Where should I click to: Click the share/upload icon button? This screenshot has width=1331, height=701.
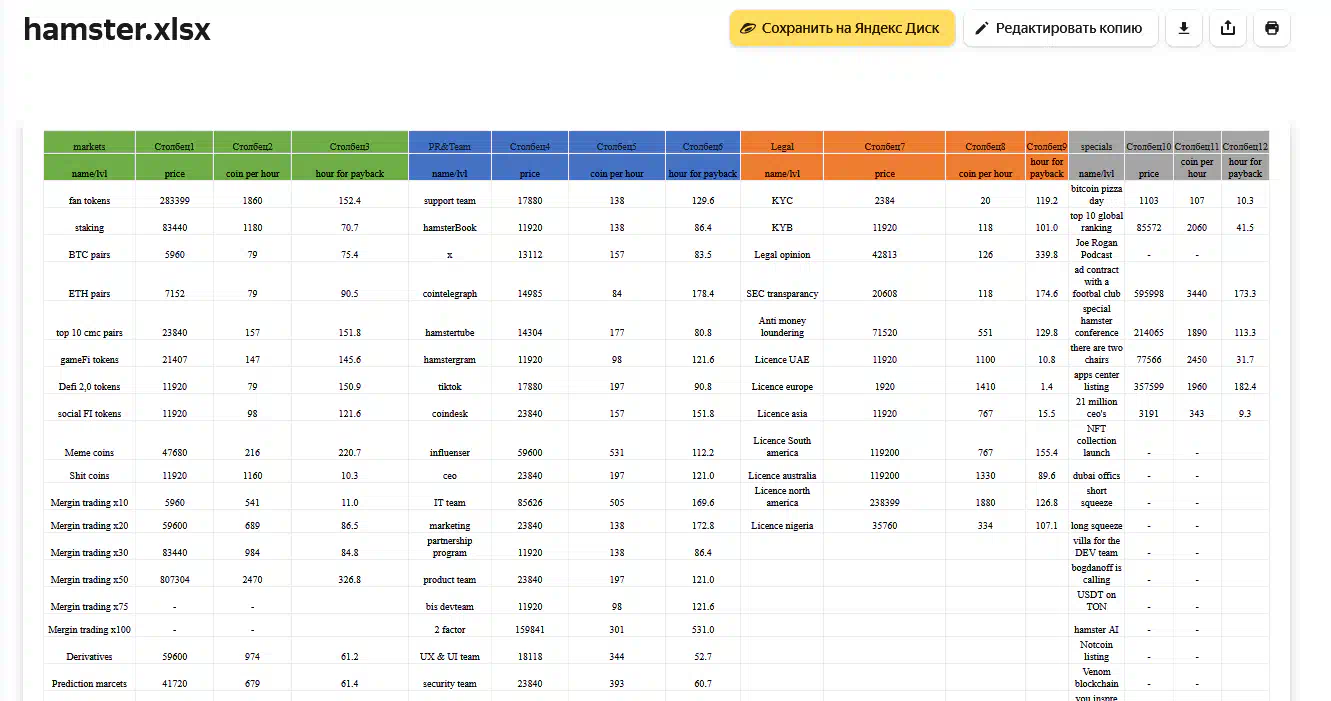[x=1228, y=28]
